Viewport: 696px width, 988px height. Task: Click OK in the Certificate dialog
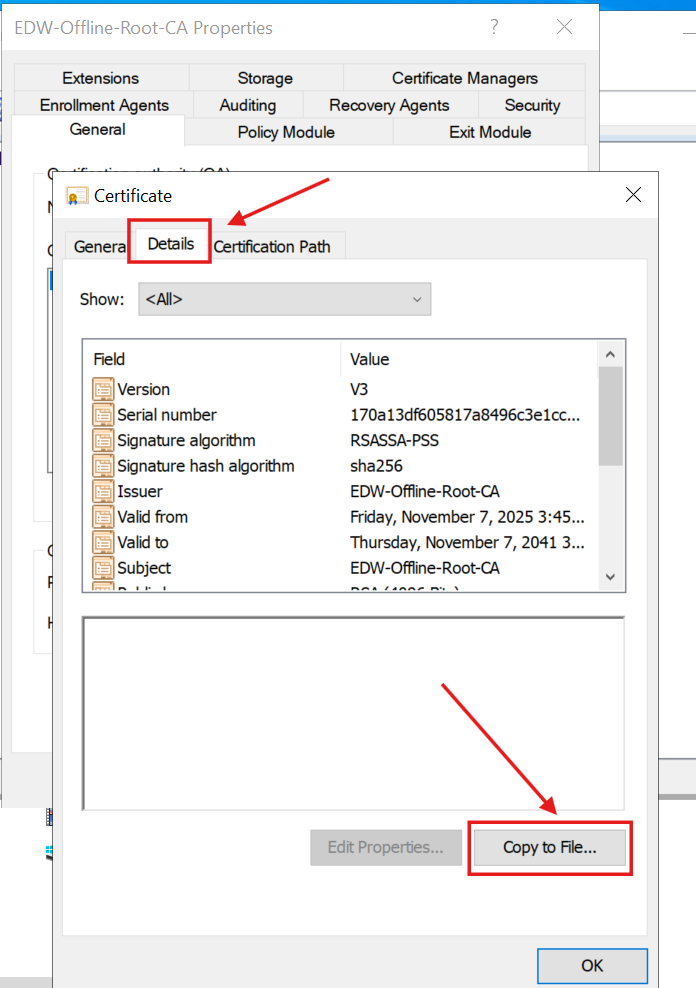click(592, 966)
